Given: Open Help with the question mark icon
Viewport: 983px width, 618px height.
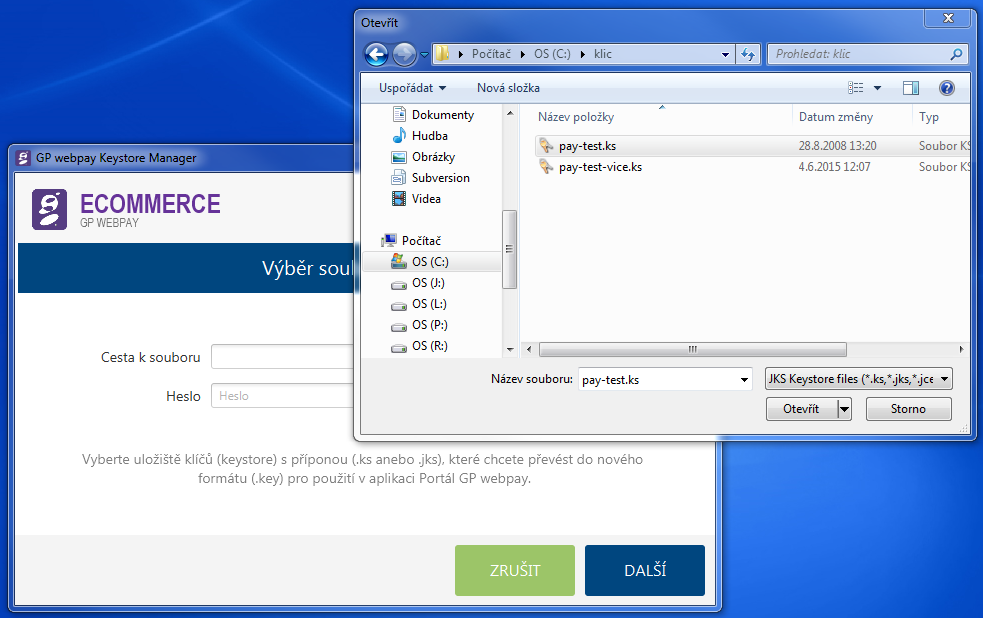Looking at the screenshot, I should (x=947, y=88).
